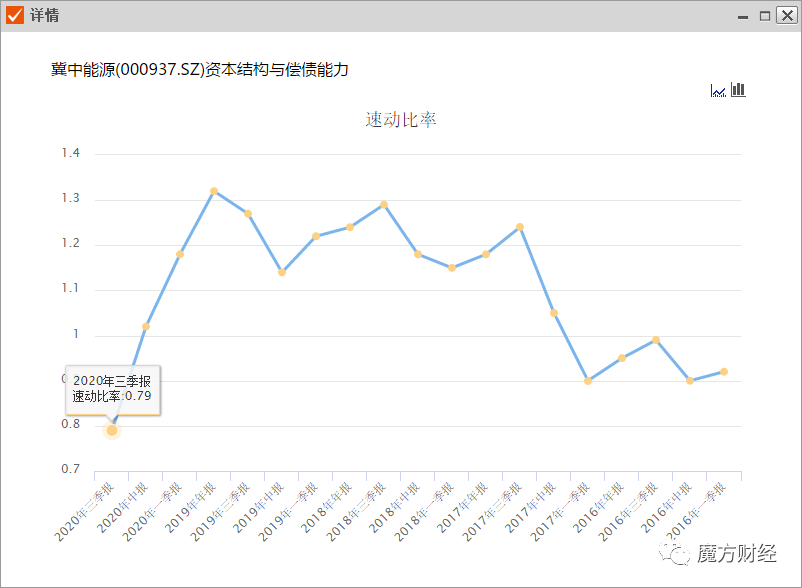Select the 2016年中报 data point
The width and height of the screenshot is (802, 588).
pyautogui.click(x=690, y=381)
